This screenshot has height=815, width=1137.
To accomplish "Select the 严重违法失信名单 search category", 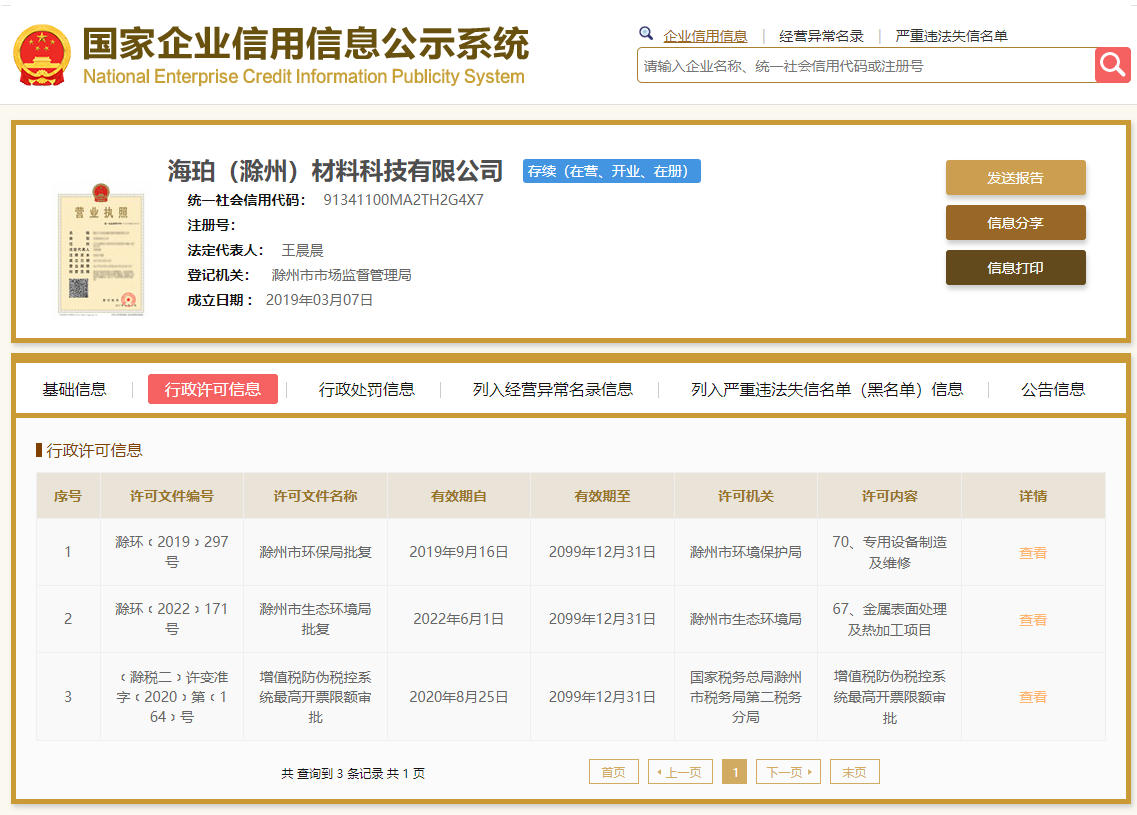I will tap(951, 36).
